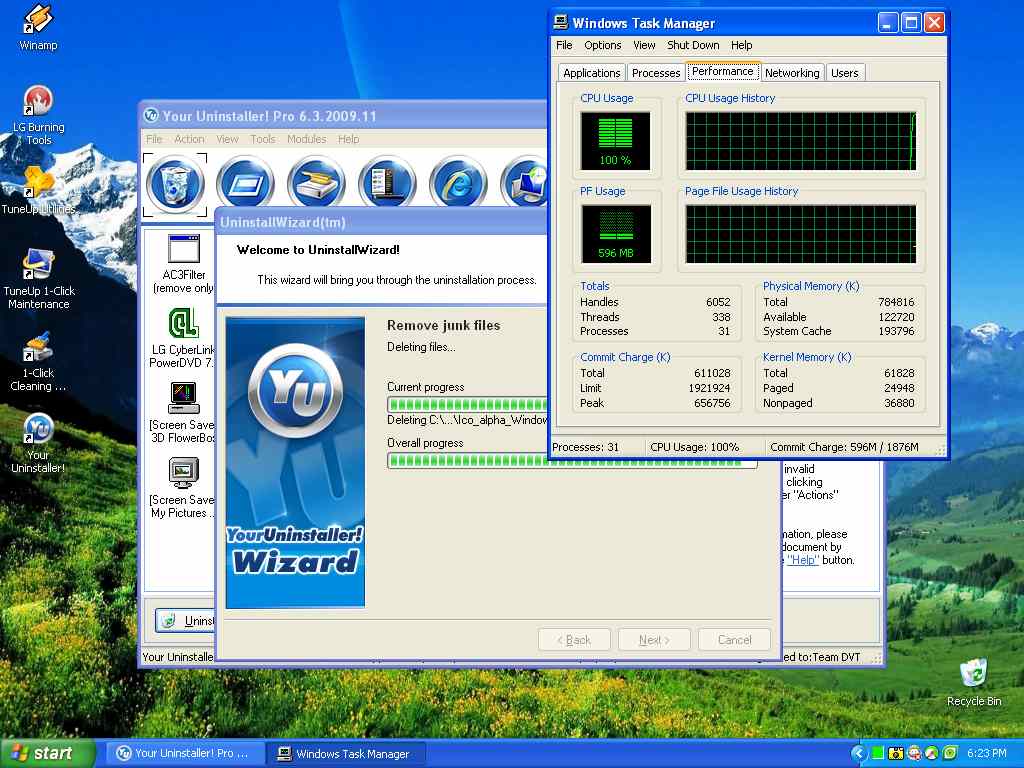Image resolution: width=1024 pixels, height=768 pixels.
Task: Open the Recycle Bin on desktop
Action: 974,682
